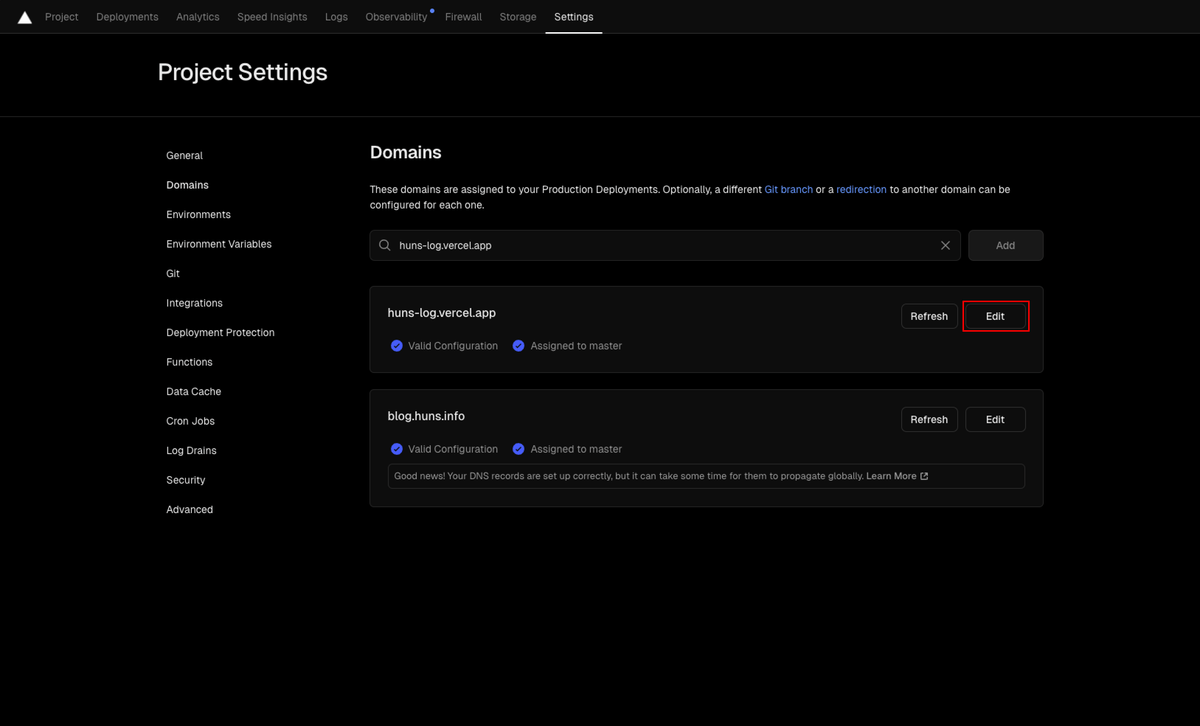Edit the blog.huns.info domain
1200x726 pixels.
coord(995,419)
